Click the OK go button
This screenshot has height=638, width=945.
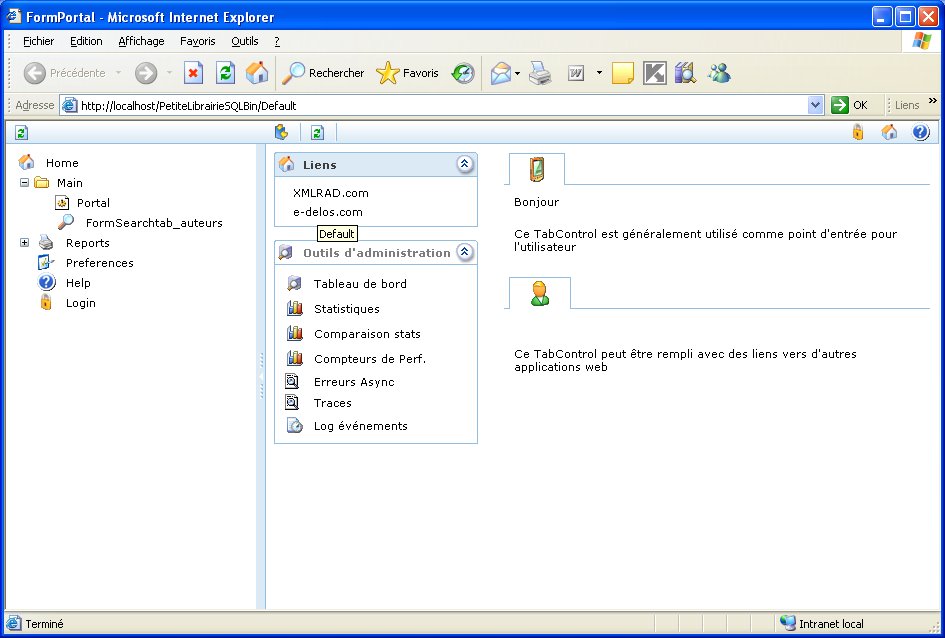850,105
